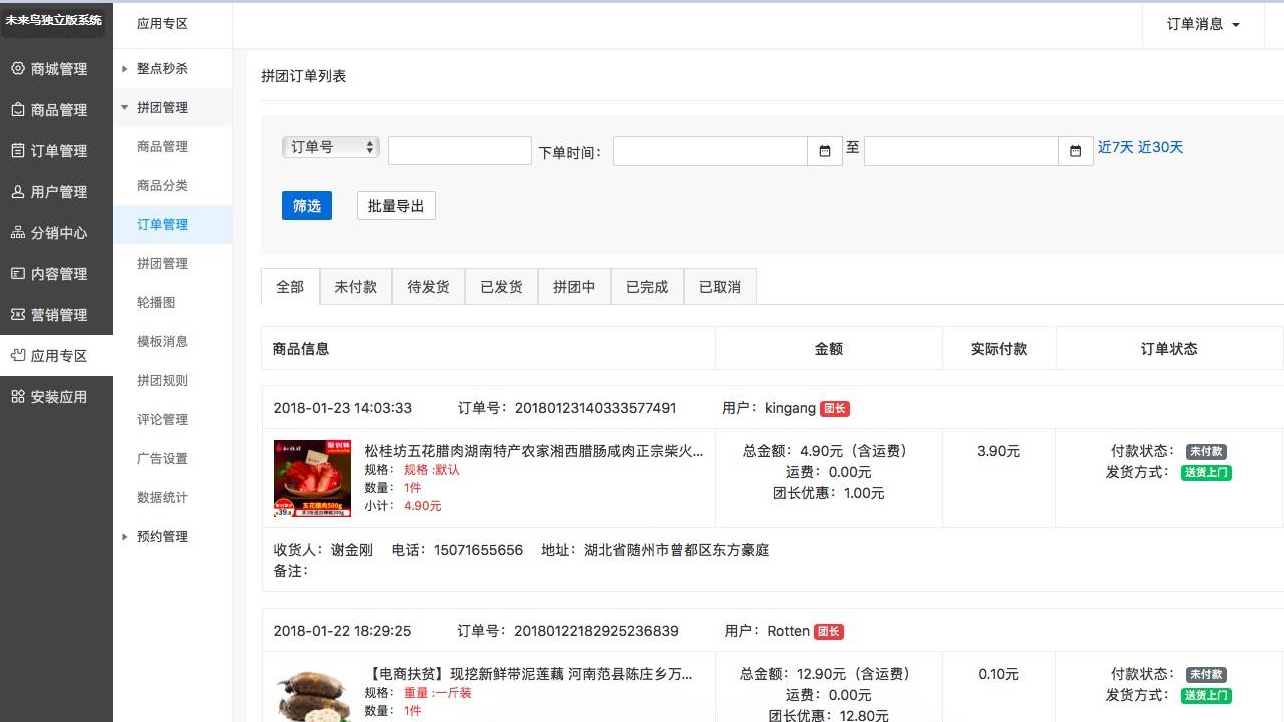Click the 商品管理 bag icon in sidebar
This screenshot has height=722, width=1284.
pos(17,110)
